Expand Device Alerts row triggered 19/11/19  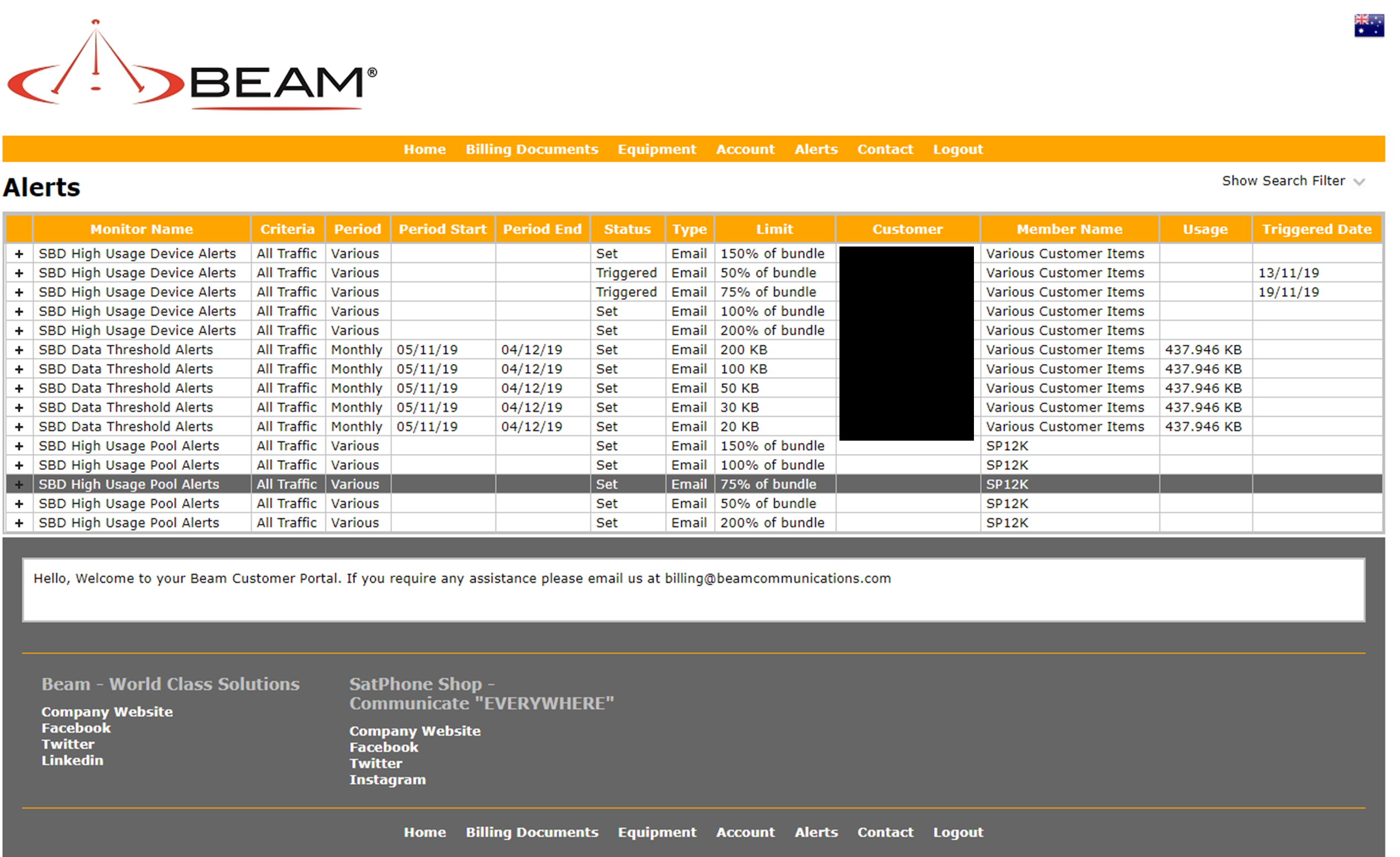click(19, 292)
